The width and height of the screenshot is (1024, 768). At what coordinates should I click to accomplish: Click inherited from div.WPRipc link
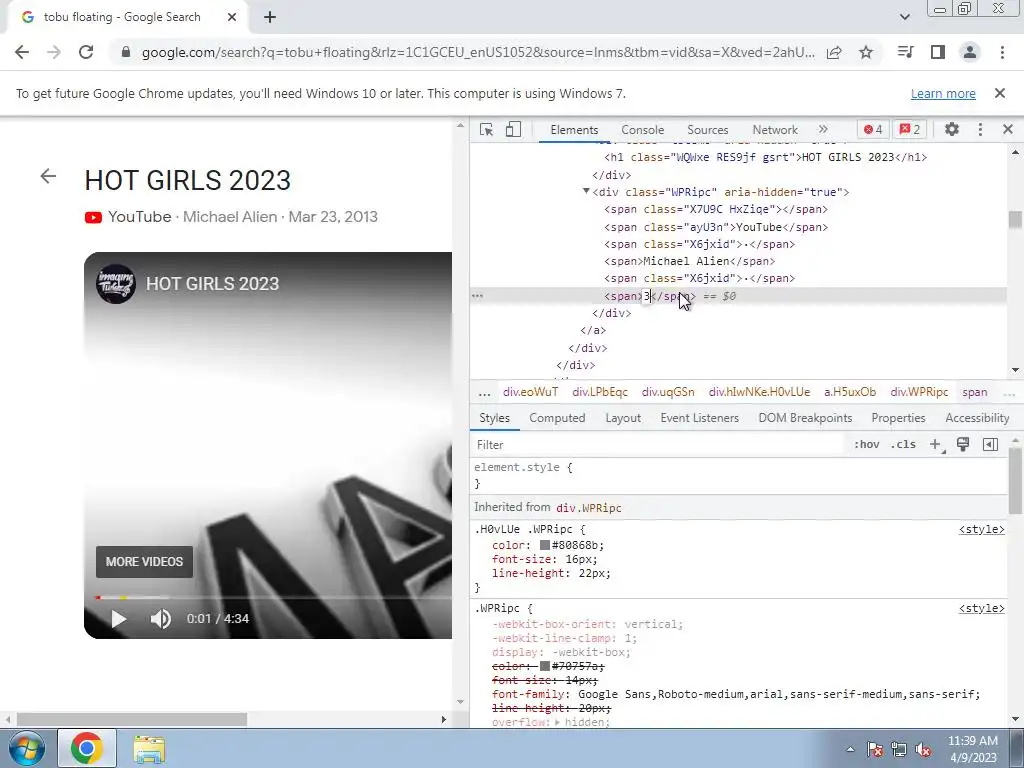[588, 507]
